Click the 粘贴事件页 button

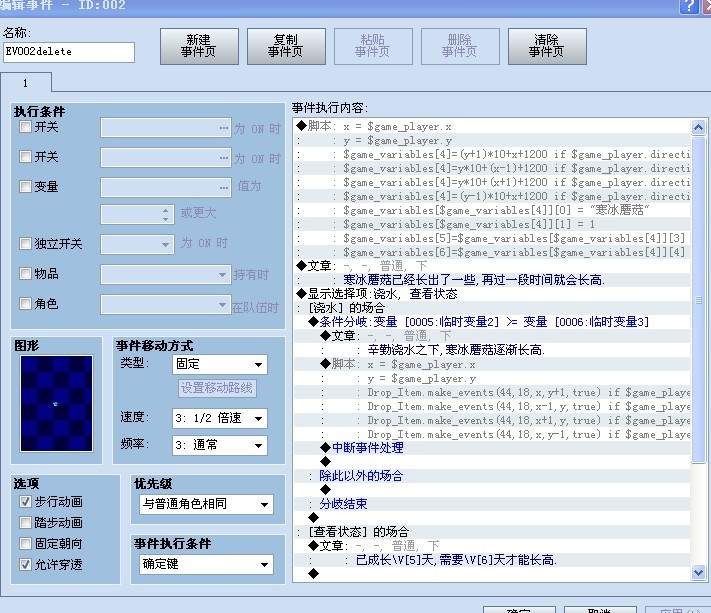373,46
